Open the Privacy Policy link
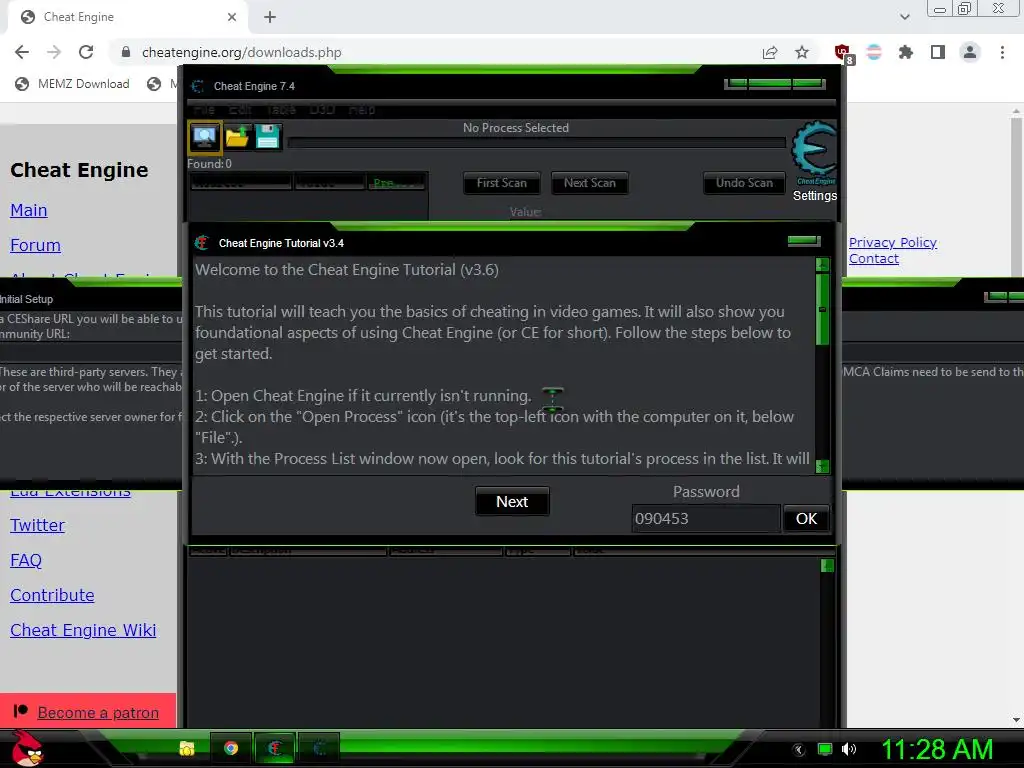The width and height of the screenshot is (1024, 768). tap(893, 242)
